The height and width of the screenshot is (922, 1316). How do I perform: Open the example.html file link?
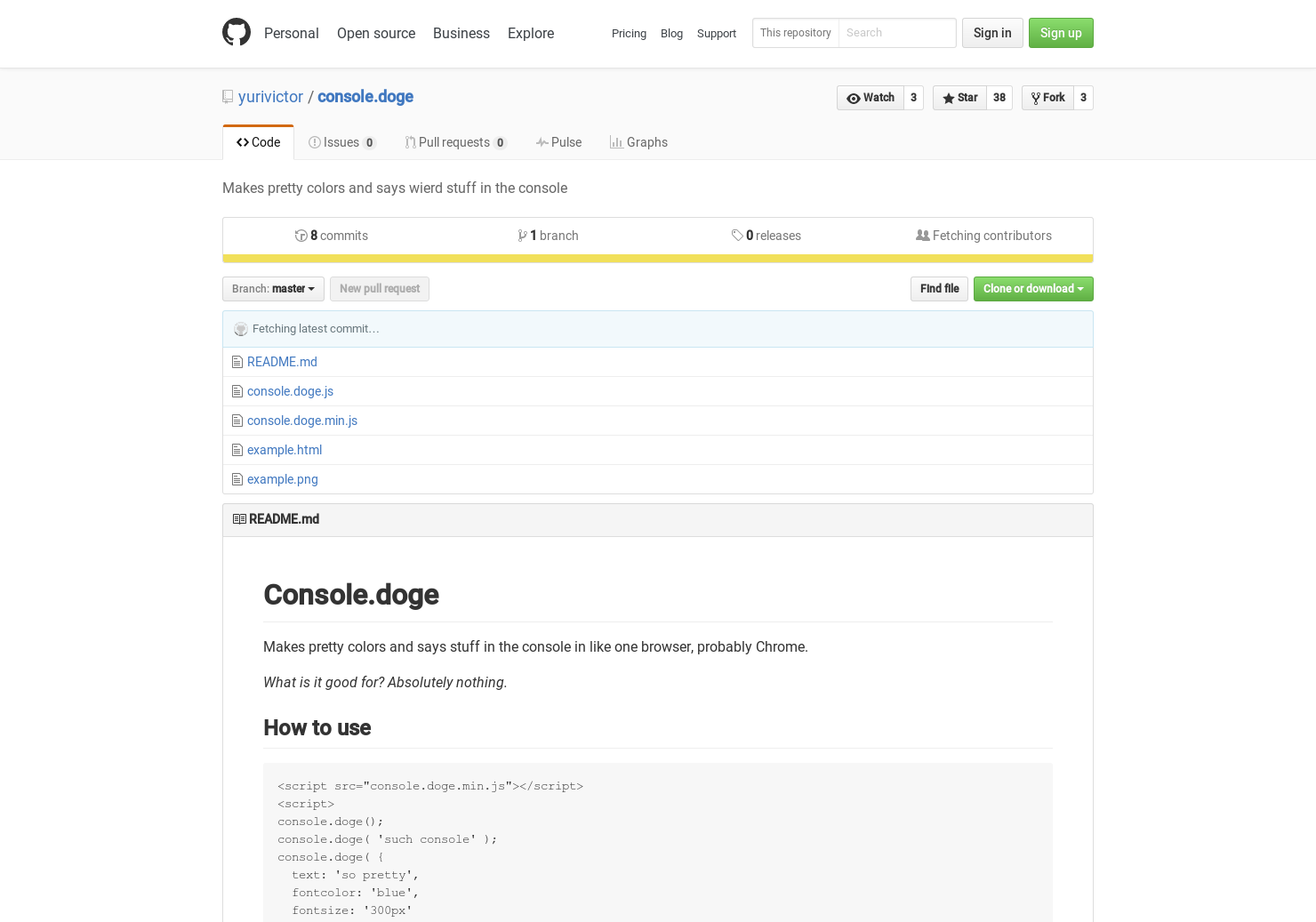coord(285,450)
